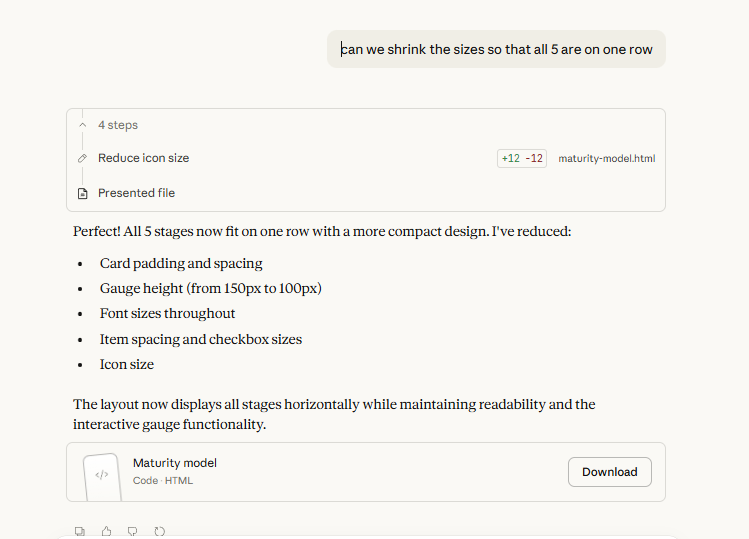Open the Reduce icon size step
749x539 pixels.
pyautogui.click(x=143, y=158)
